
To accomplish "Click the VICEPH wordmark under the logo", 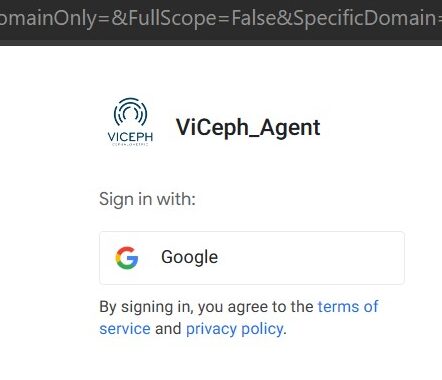I will coord(130,137).
